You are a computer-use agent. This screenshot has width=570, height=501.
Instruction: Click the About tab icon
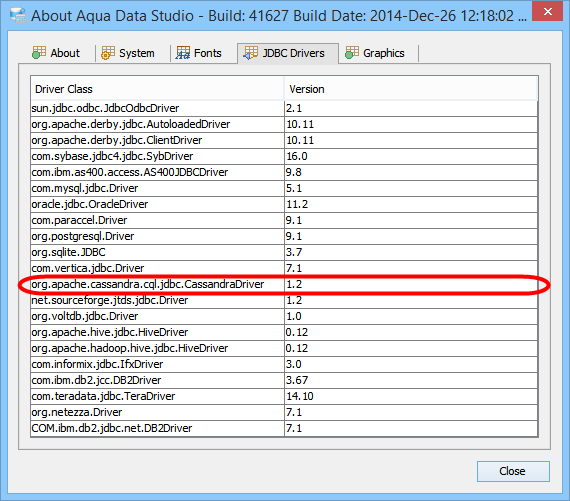39,53
